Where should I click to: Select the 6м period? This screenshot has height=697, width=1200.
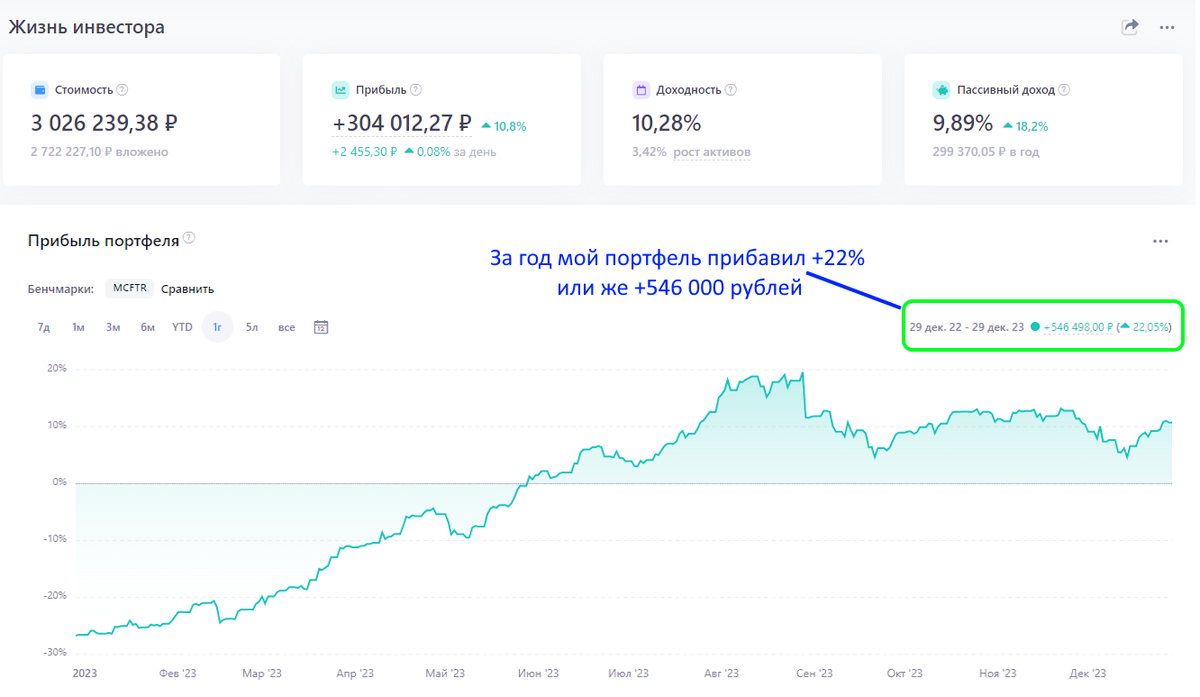pyautogui.click(x=147, y=327)
